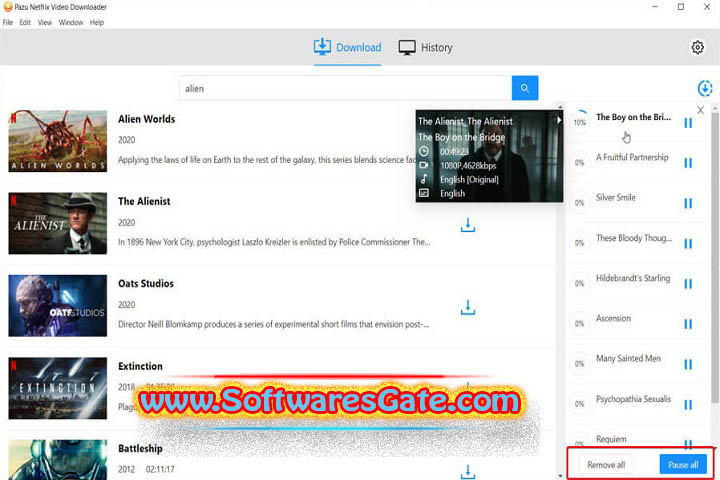
Task: Click 1080P,4628kbps video quality text
Action: 468,165
